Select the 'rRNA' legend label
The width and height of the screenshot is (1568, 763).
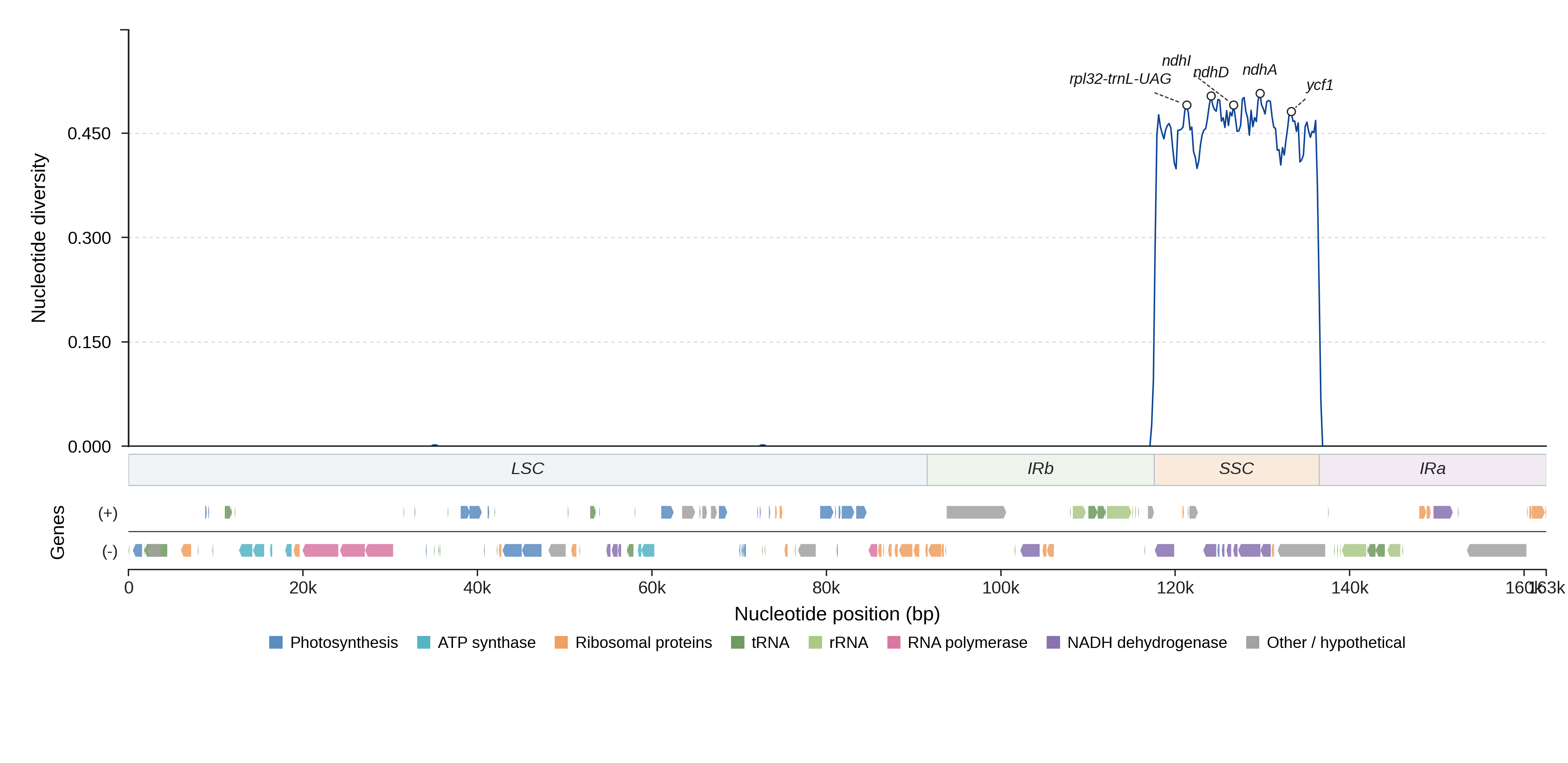point(849,642)
